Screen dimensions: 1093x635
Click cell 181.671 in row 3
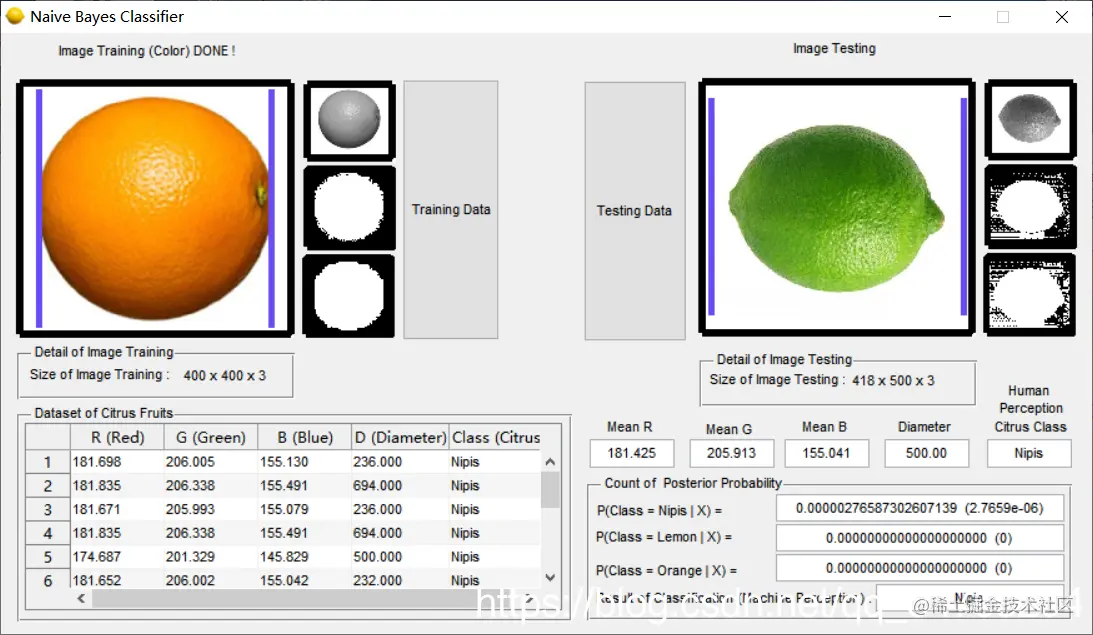tap(117, 510)
